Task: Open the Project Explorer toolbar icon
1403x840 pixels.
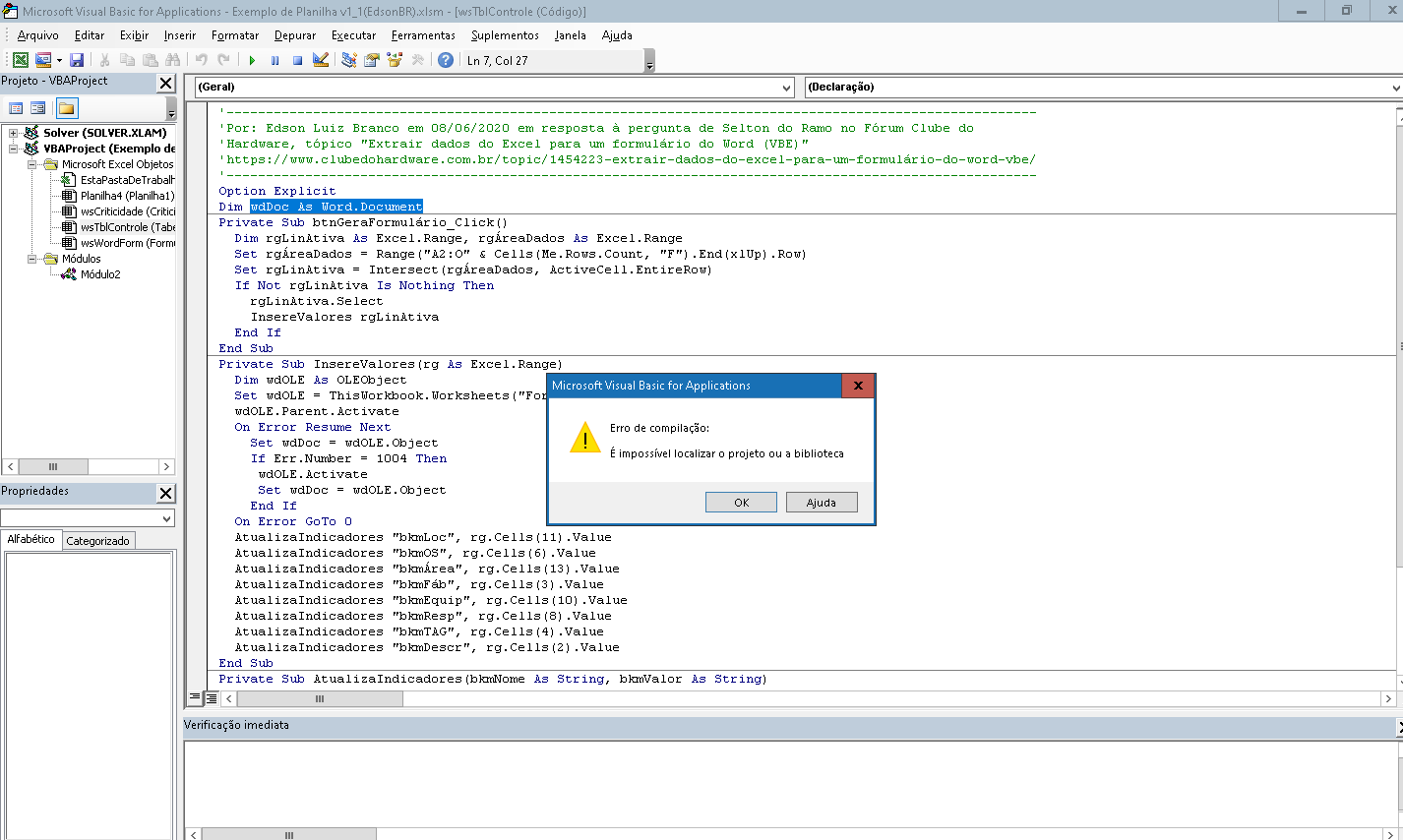Action: [x=348, y=60]
